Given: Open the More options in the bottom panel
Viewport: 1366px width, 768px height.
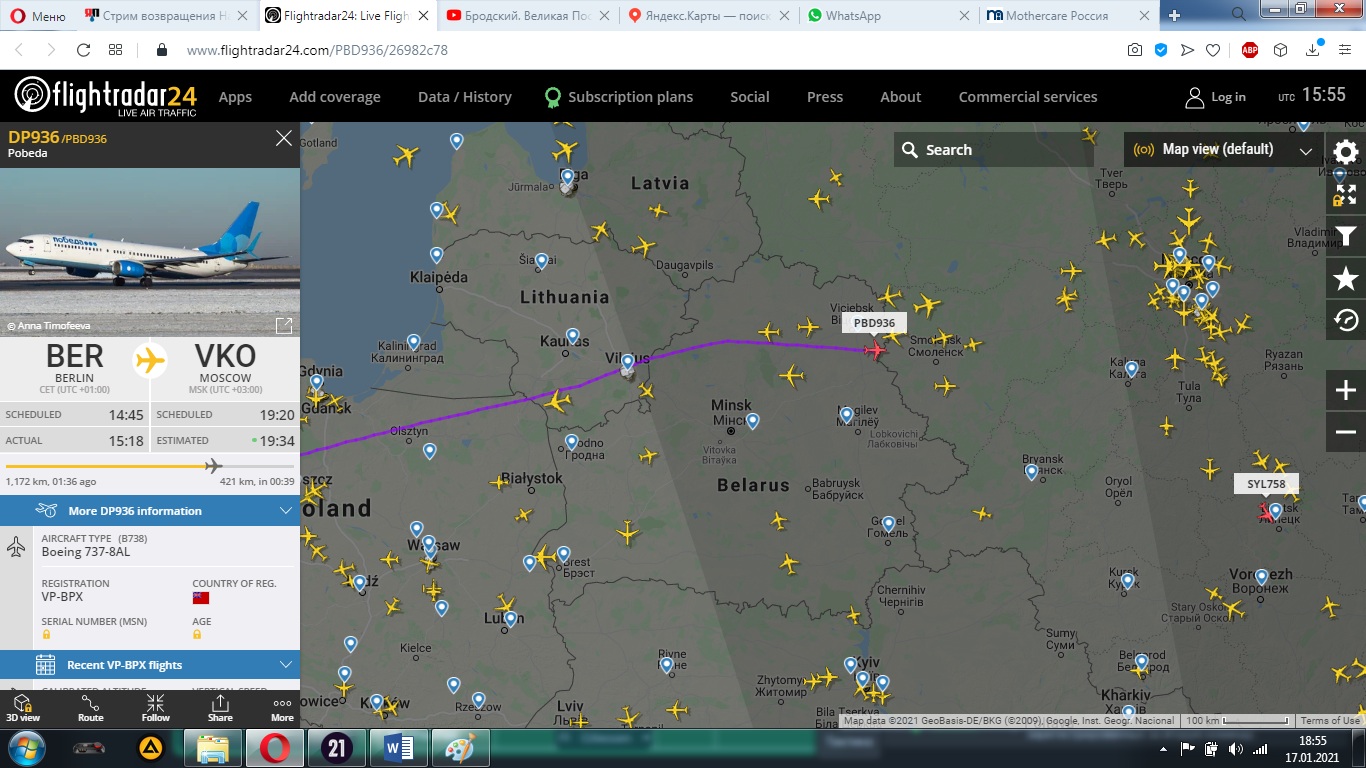Looking at the screenshot, I should pos(282,709).
